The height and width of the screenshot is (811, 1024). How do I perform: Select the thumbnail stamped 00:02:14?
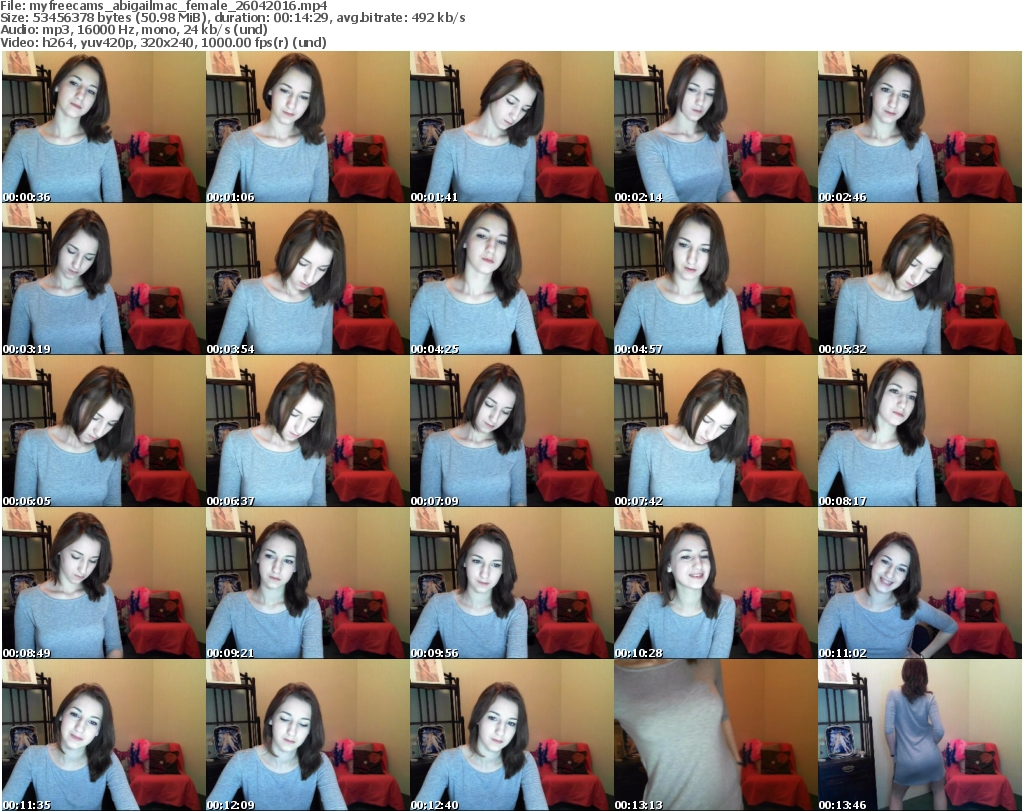coord(715,127)
